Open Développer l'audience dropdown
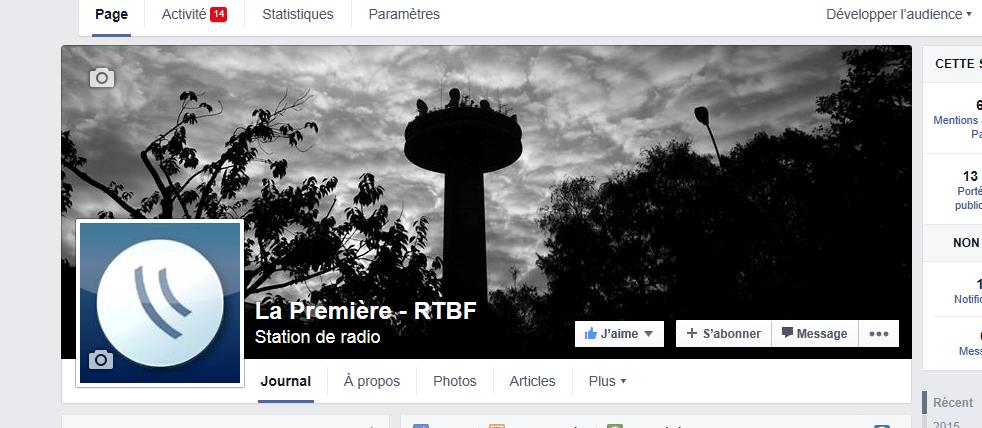The width and height of the screenshot is (982, 428). coord(898,14)
